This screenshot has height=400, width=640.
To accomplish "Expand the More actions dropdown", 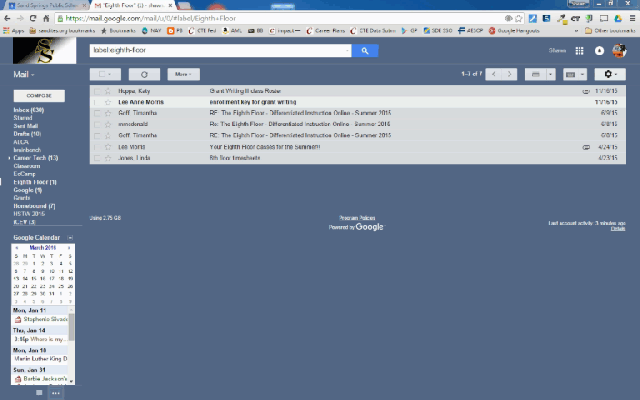I will point(182,74).
